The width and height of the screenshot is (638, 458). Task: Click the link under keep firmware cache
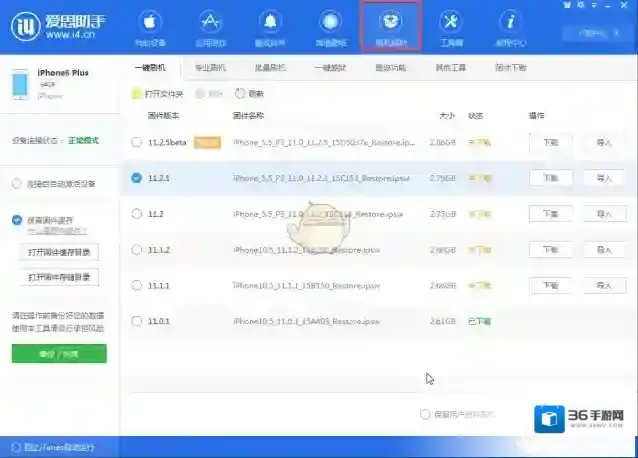tap(57, 231)
